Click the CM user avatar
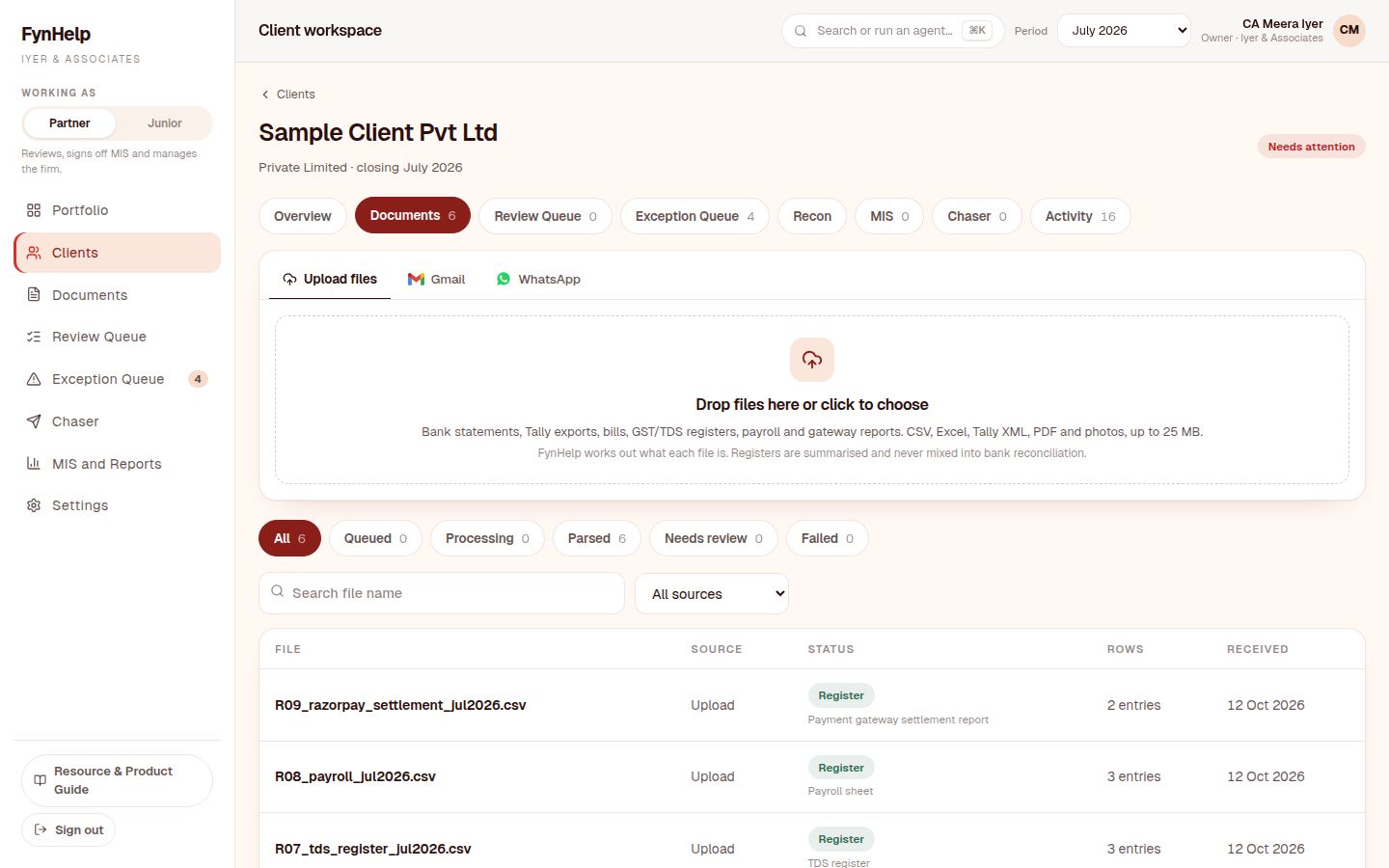 coord(1349,30)
